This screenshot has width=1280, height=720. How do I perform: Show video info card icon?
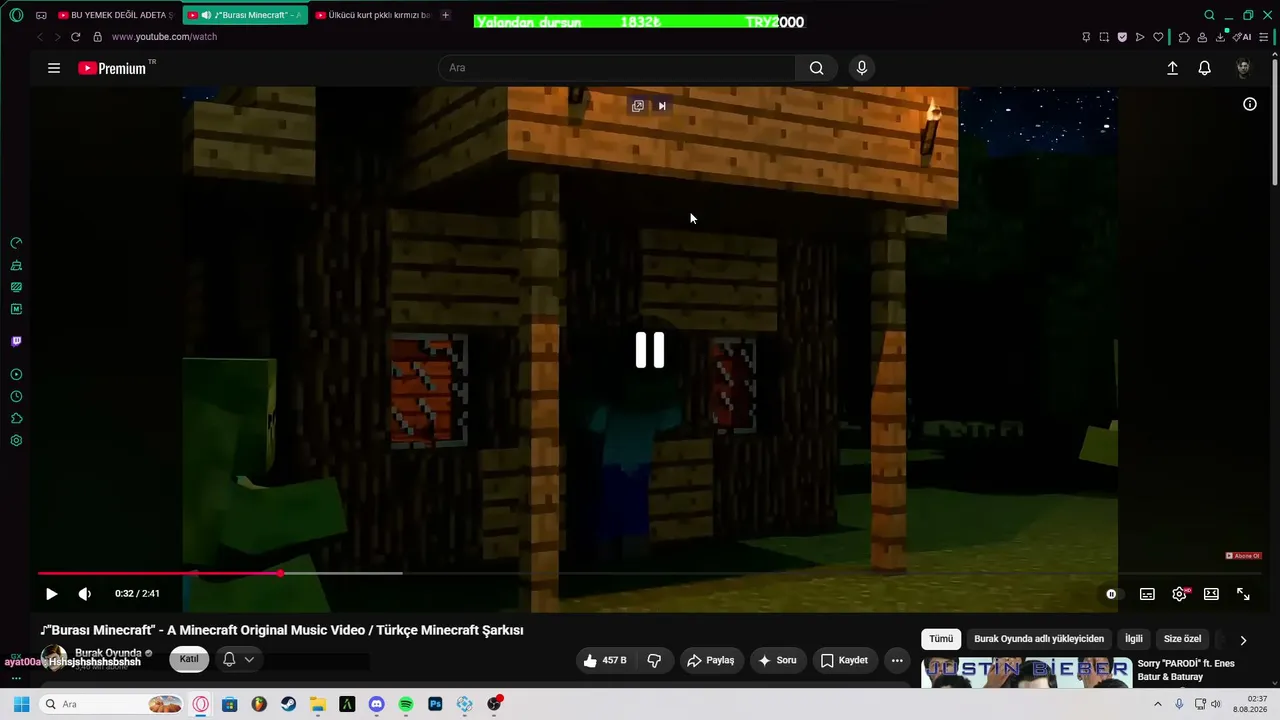coord(1250,104)
